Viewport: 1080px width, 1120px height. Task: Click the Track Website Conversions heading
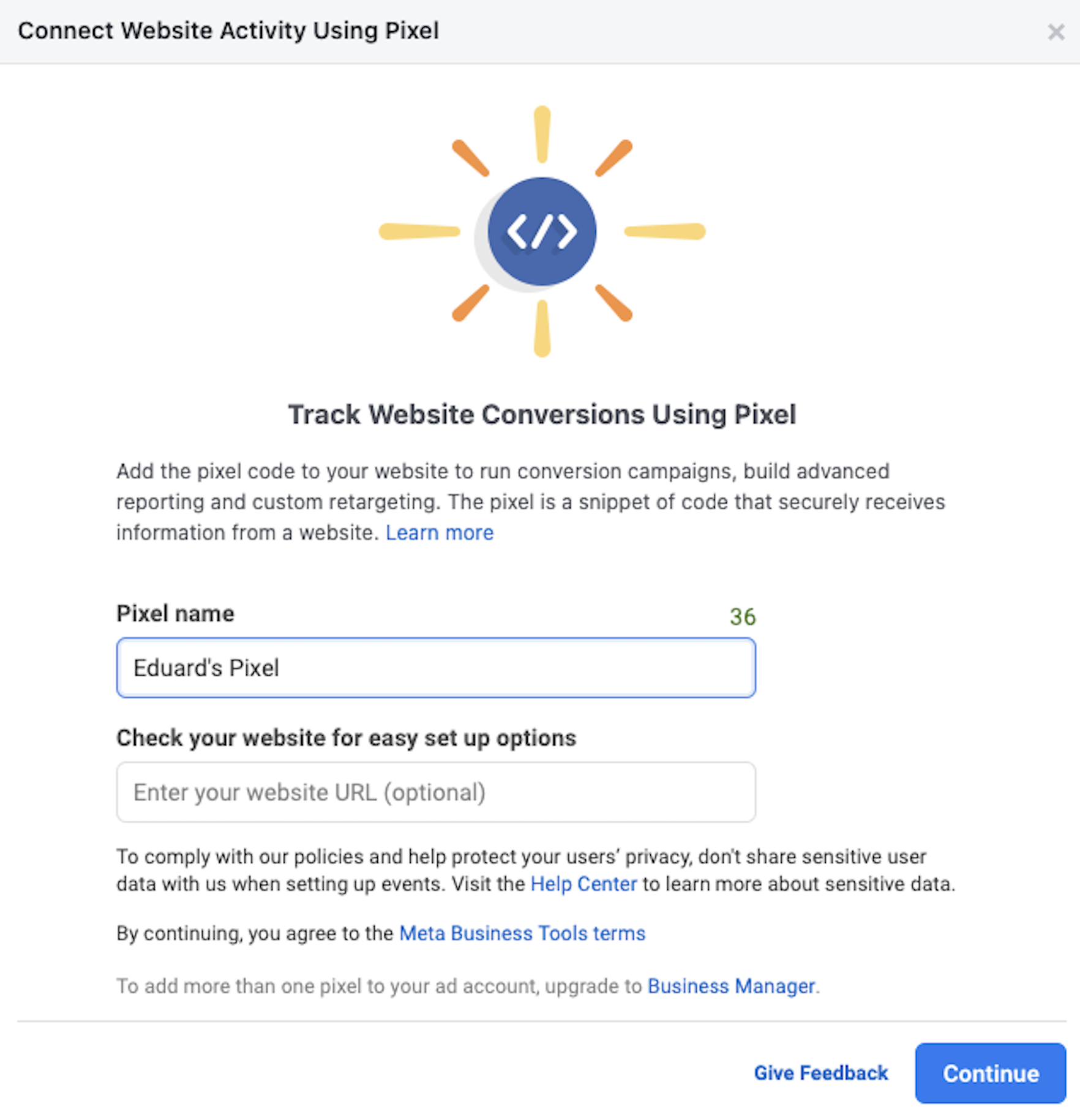pos(542,414)
